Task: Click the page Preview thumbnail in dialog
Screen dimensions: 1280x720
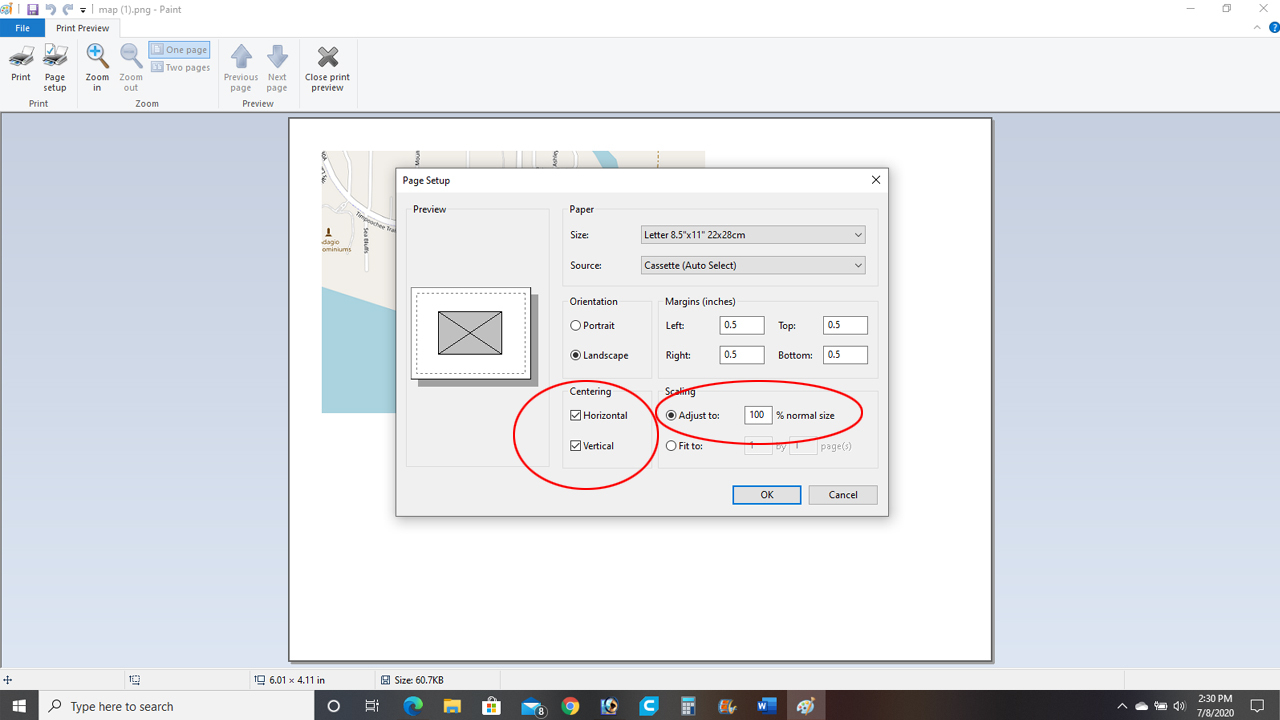Action: [x=470, y=333]
